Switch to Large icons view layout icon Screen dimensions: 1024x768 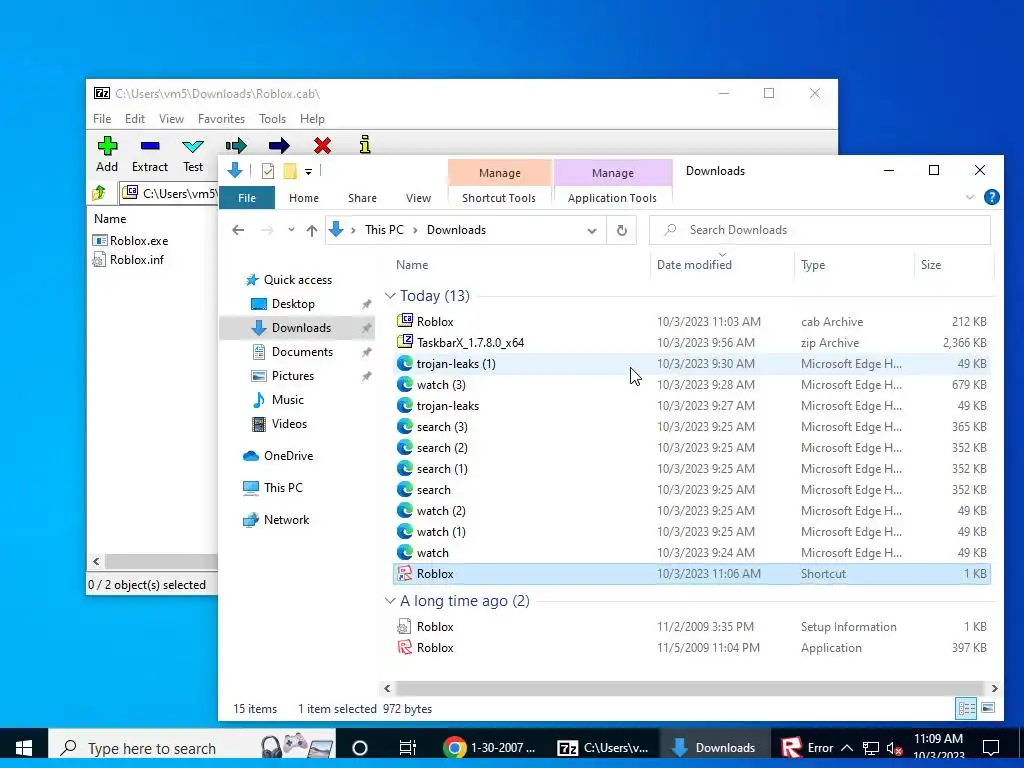988,708
